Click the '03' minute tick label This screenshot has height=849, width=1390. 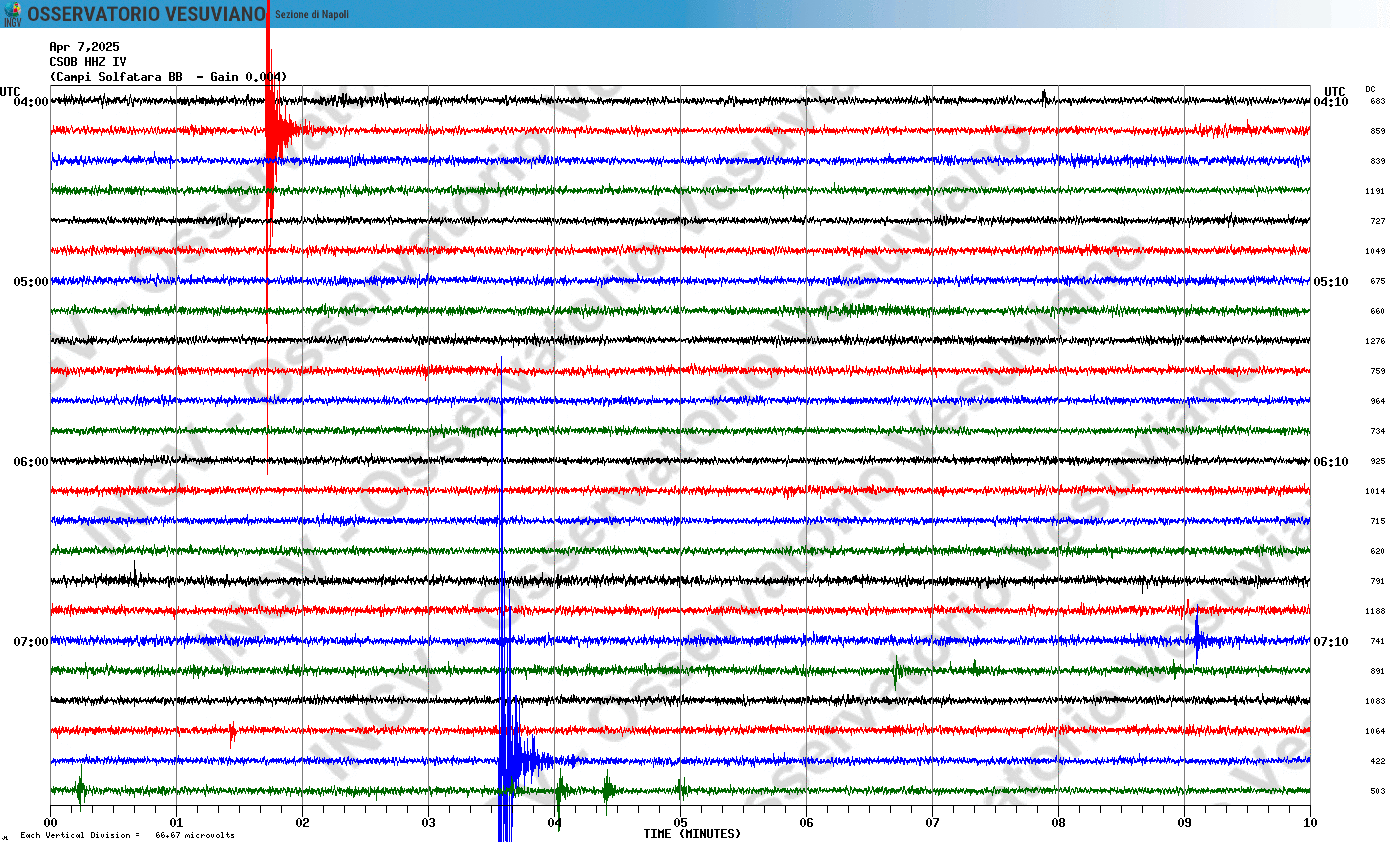pyautogui.click(x=429, y=823)
